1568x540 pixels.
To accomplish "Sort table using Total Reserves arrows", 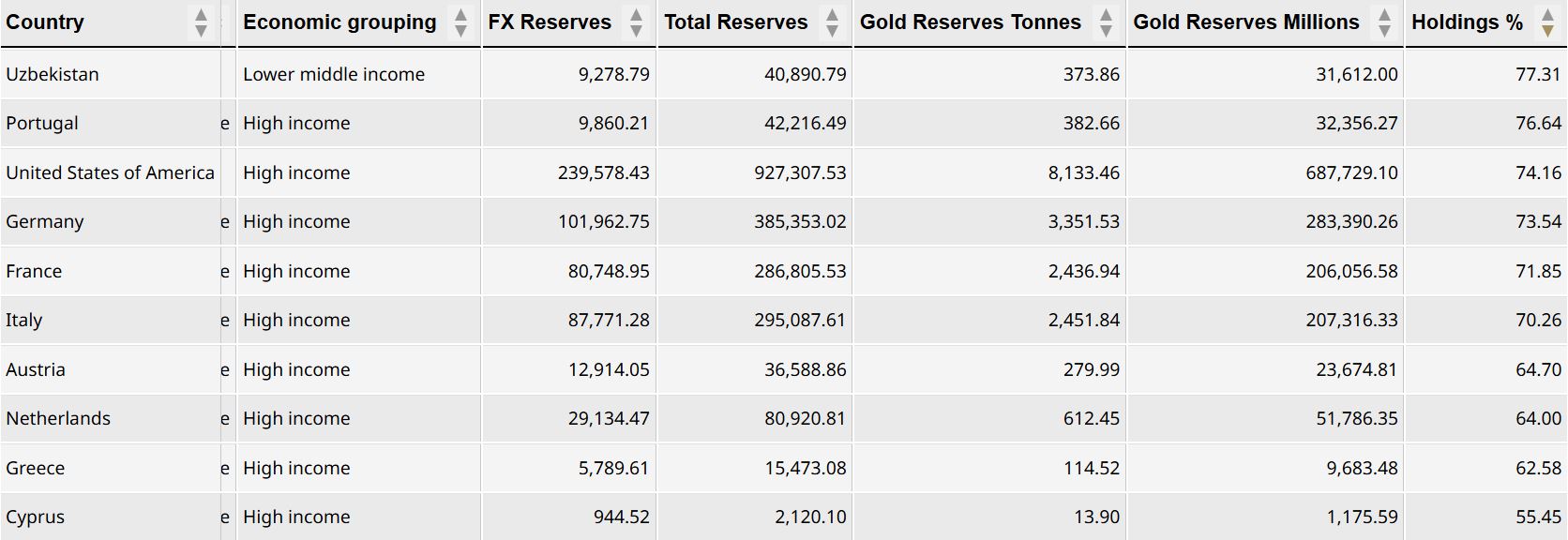I will 832,22.
